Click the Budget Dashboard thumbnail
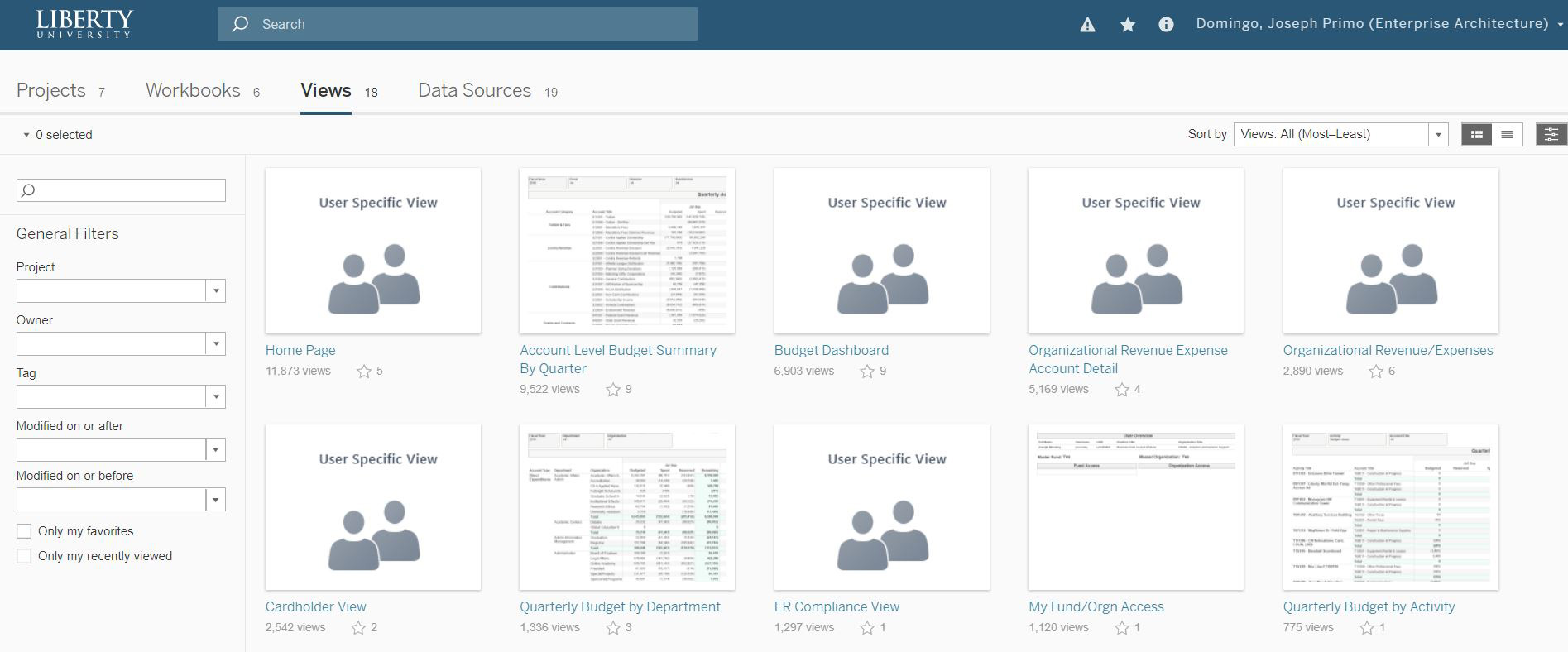Viewport: 1568px width, 652px height. pyautogui.click(x=882, y=252)
